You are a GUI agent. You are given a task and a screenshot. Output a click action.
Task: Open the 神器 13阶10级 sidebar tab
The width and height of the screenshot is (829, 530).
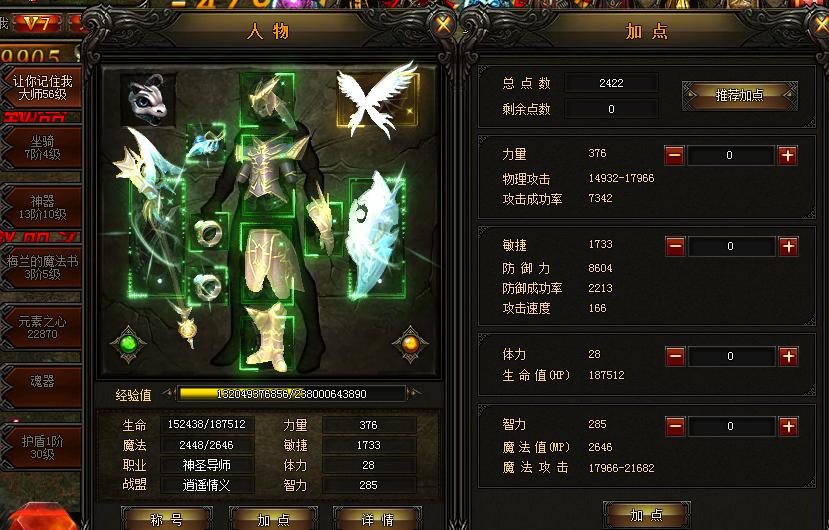[41, 207]
